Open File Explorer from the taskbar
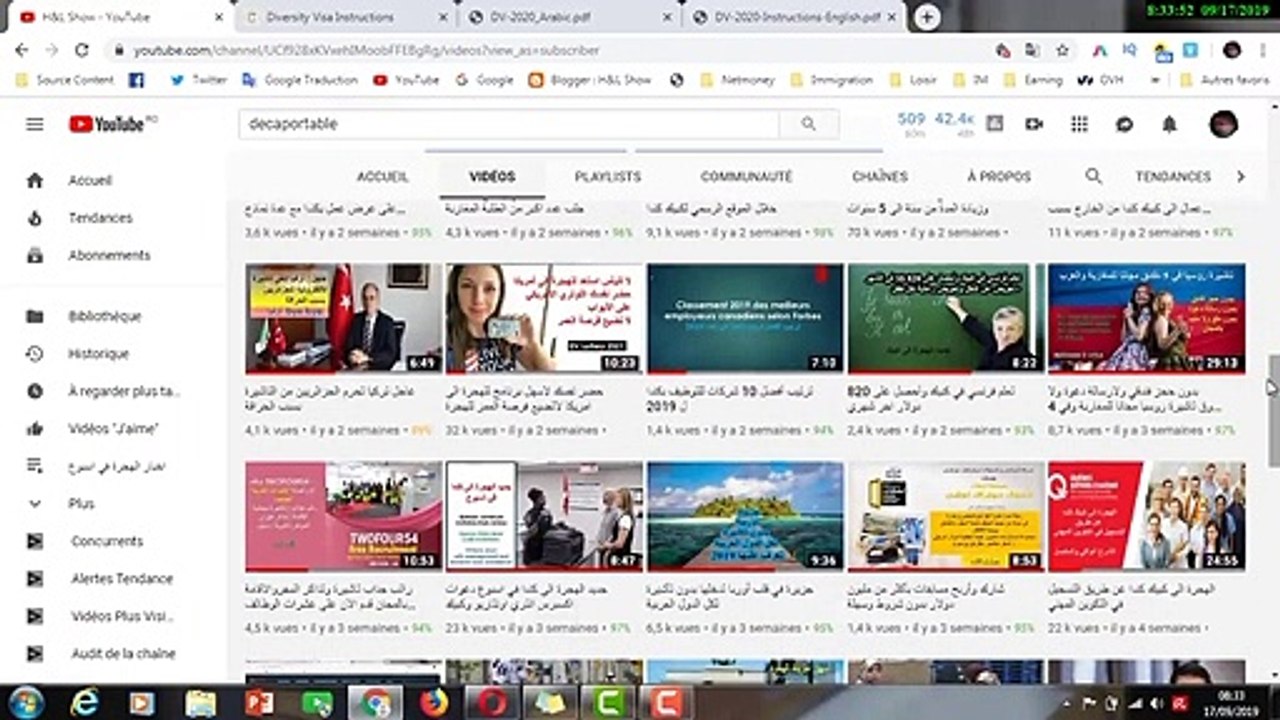 pos(201,702)
